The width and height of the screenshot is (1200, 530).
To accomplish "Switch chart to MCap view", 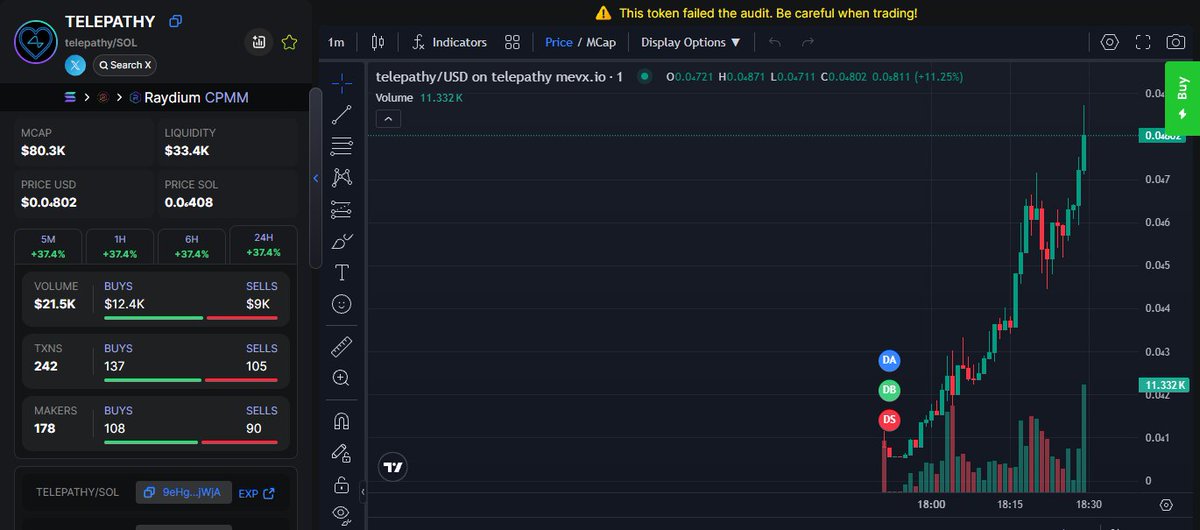I will pyautogui.click(x=600, y=42).
